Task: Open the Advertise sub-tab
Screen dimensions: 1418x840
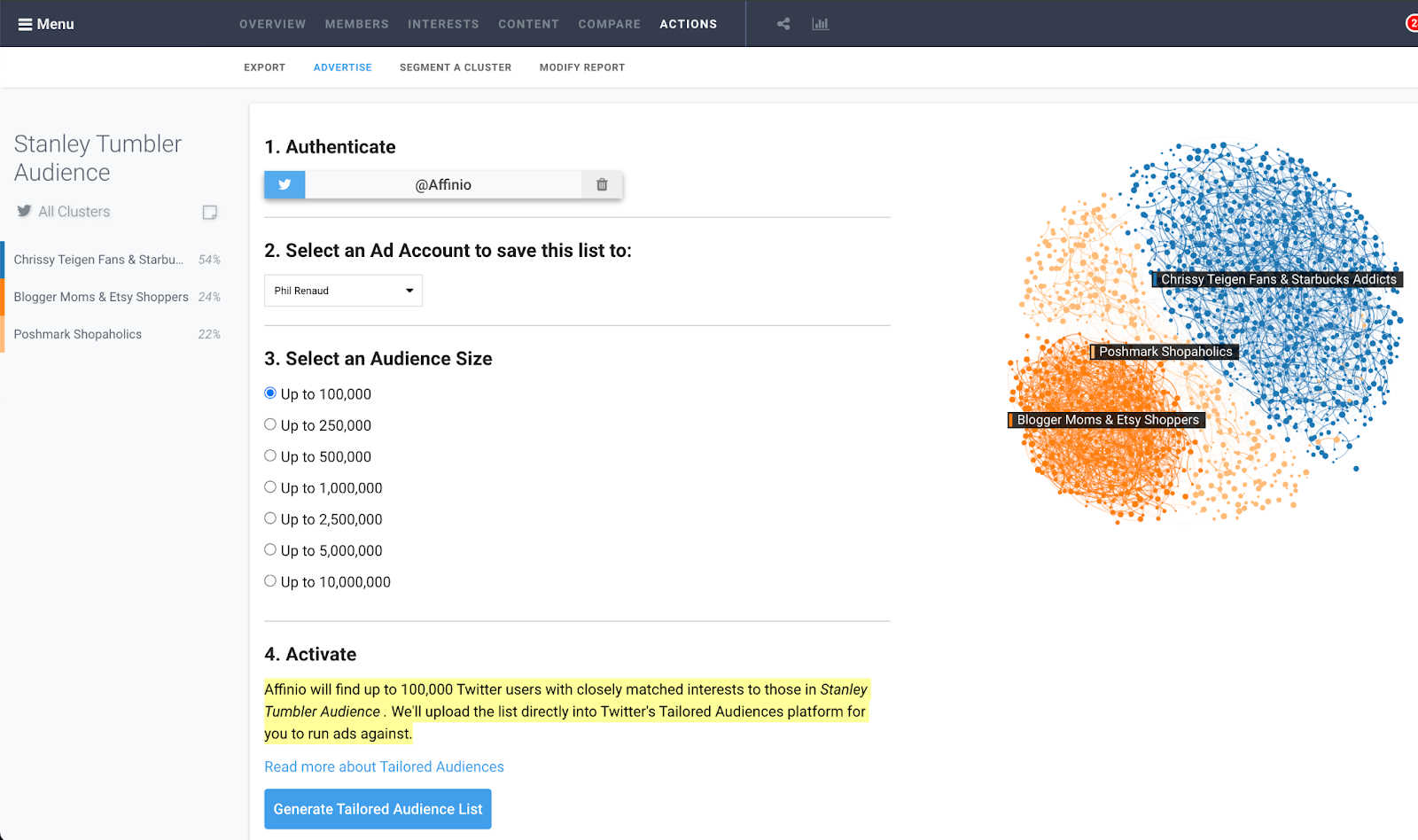Action: pos(342,67)
